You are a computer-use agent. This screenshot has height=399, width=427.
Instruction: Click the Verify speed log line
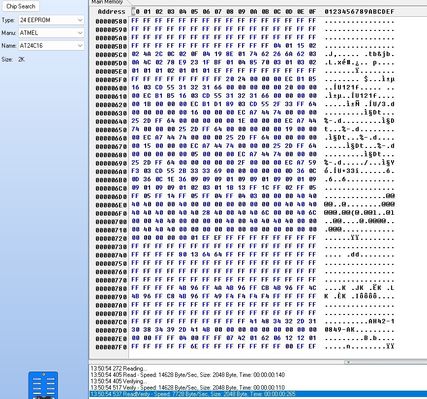188,388
